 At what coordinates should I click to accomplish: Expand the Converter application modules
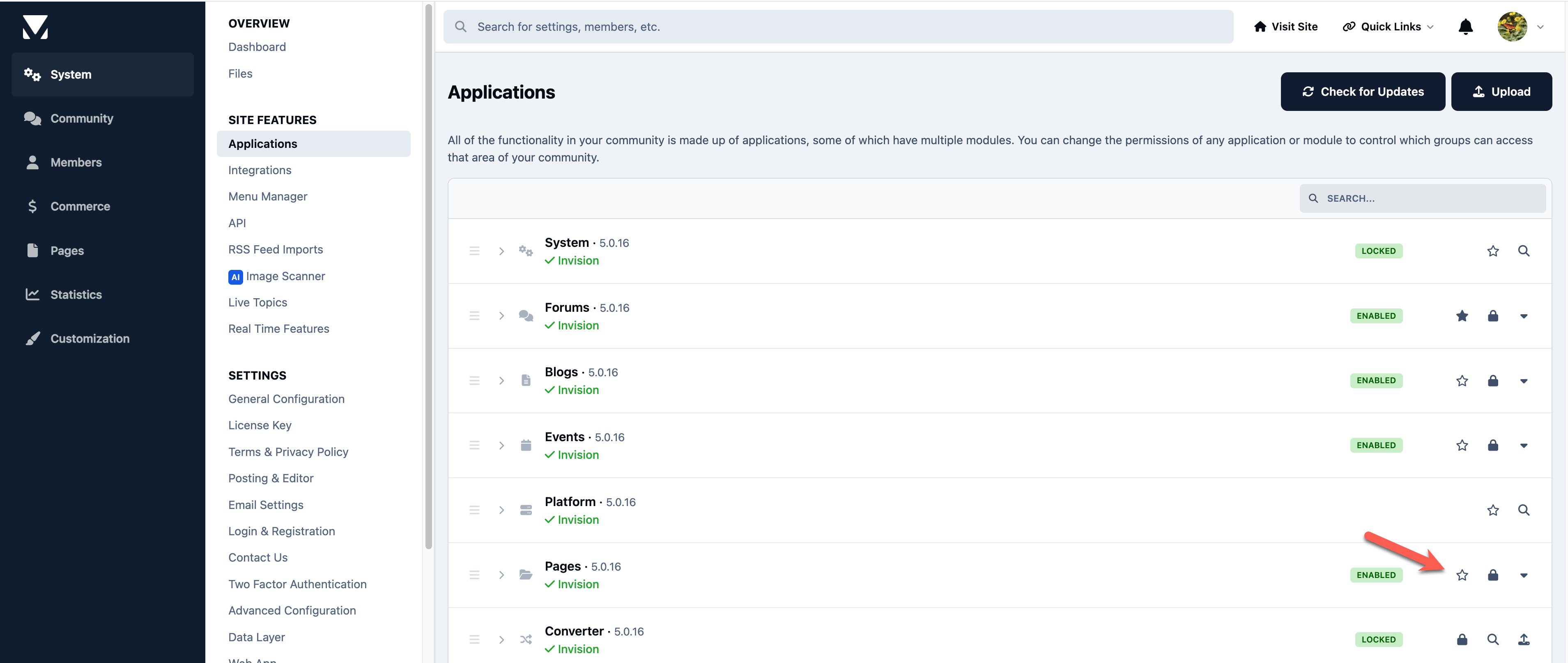click(x=501, y=639)
